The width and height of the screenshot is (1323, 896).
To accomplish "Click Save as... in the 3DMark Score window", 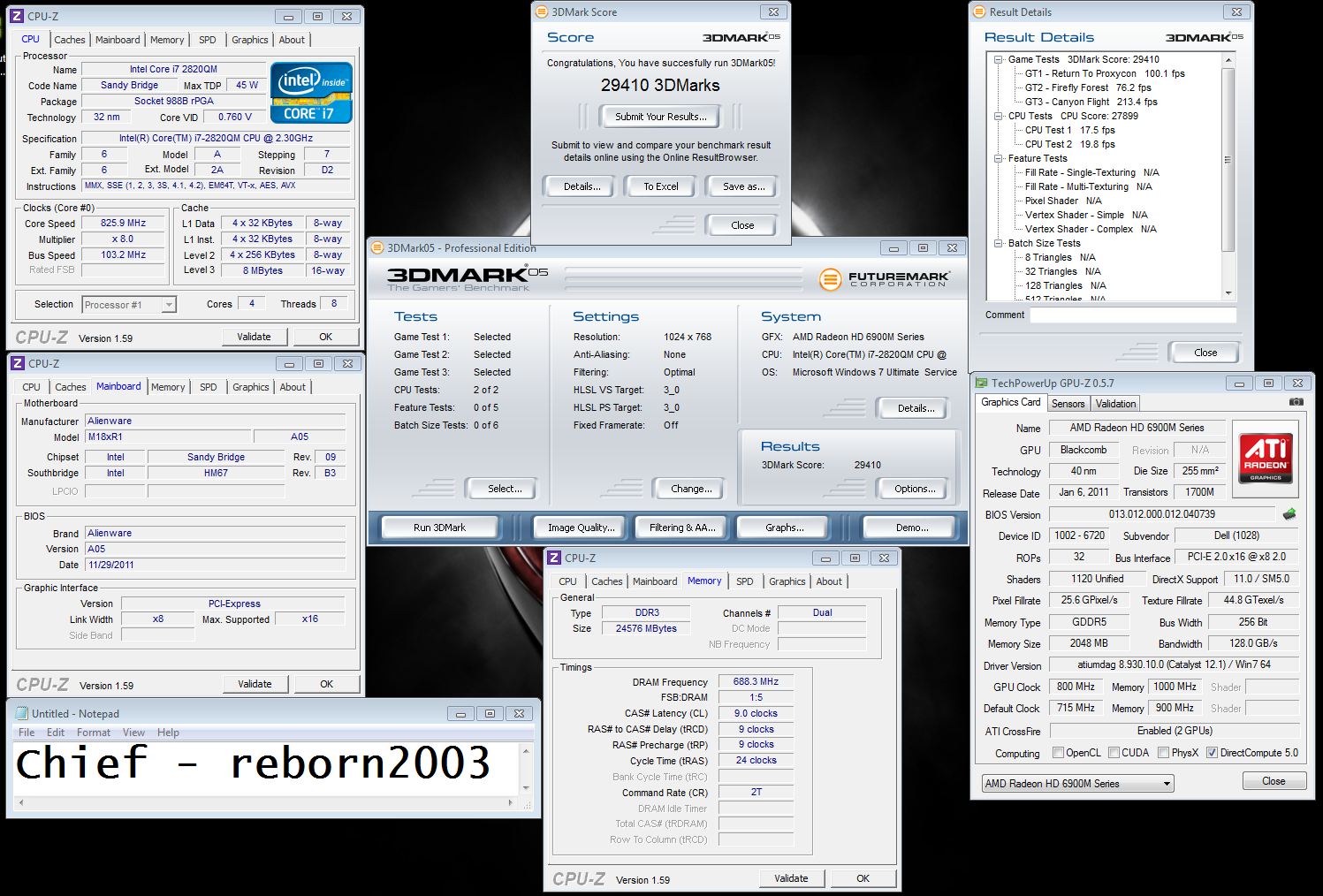I will click(743, 186).
